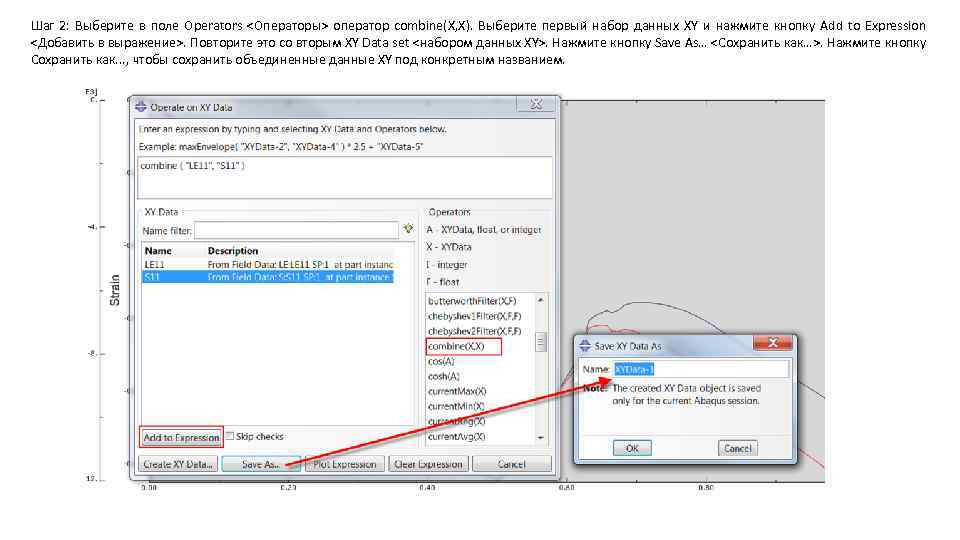
Task: Click the Description column header
Action: 233,250
